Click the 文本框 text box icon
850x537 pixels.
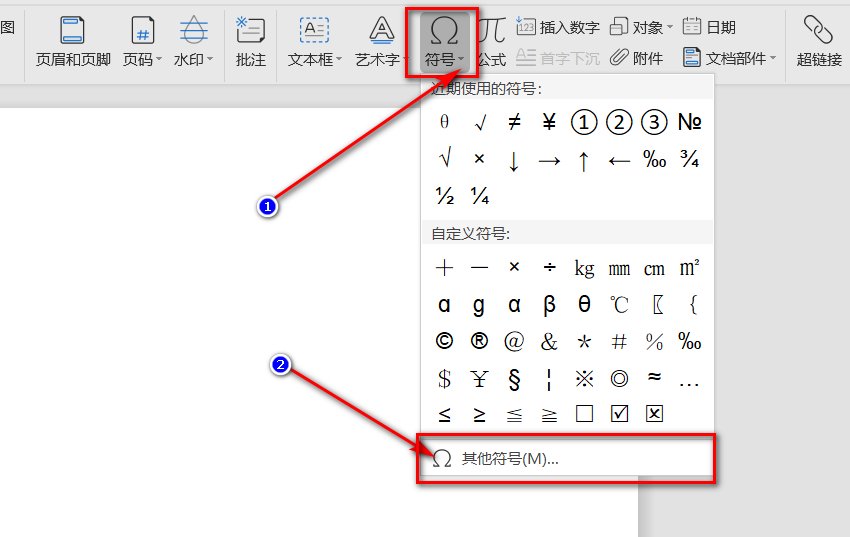314,30
